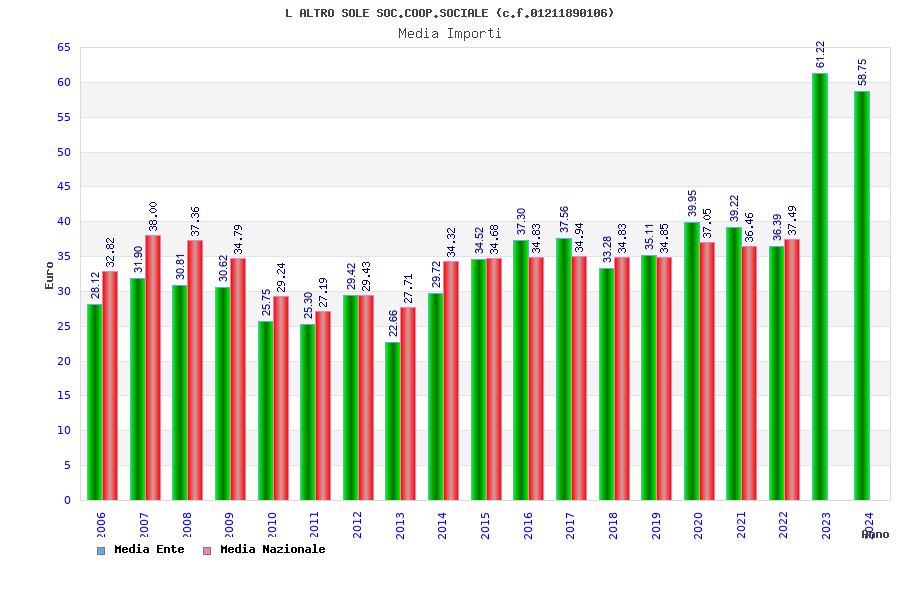
Task: Select the Media Nazionale legend label
Action: pyautogui.click(x=273, y=549)
